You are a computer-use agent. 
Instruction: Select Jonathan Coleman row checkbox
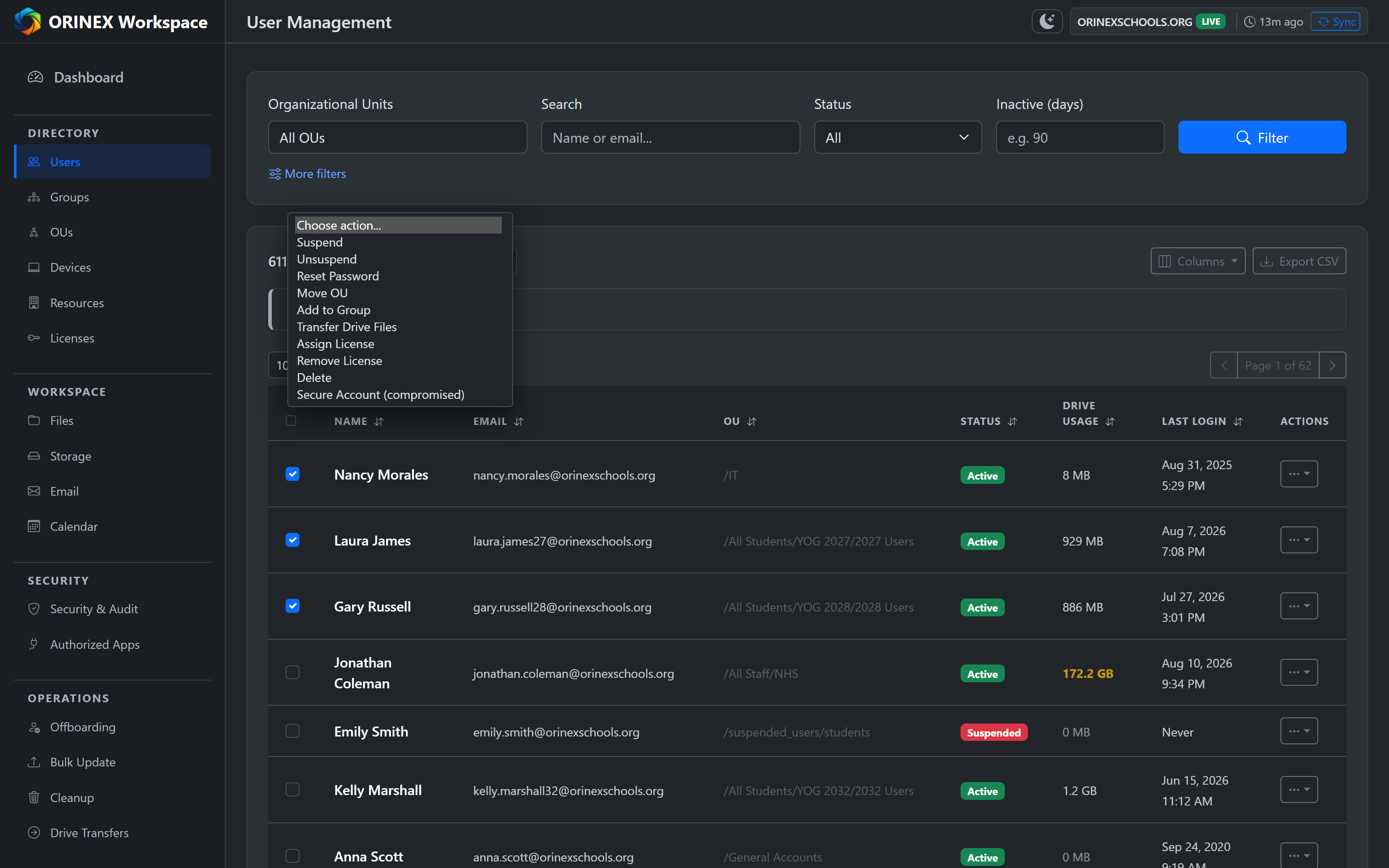pyautogui.click(x=292, y=672)
